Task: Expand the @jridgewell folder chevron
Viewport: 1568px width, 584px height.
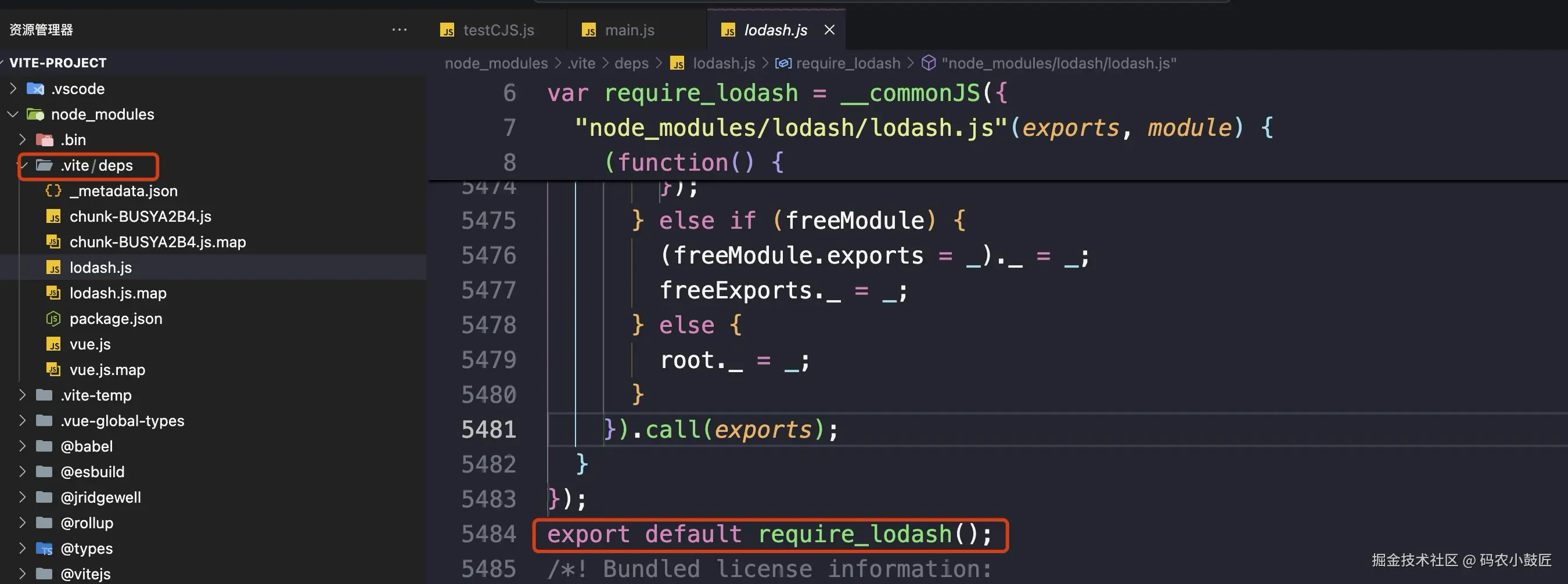Action: 23,498
